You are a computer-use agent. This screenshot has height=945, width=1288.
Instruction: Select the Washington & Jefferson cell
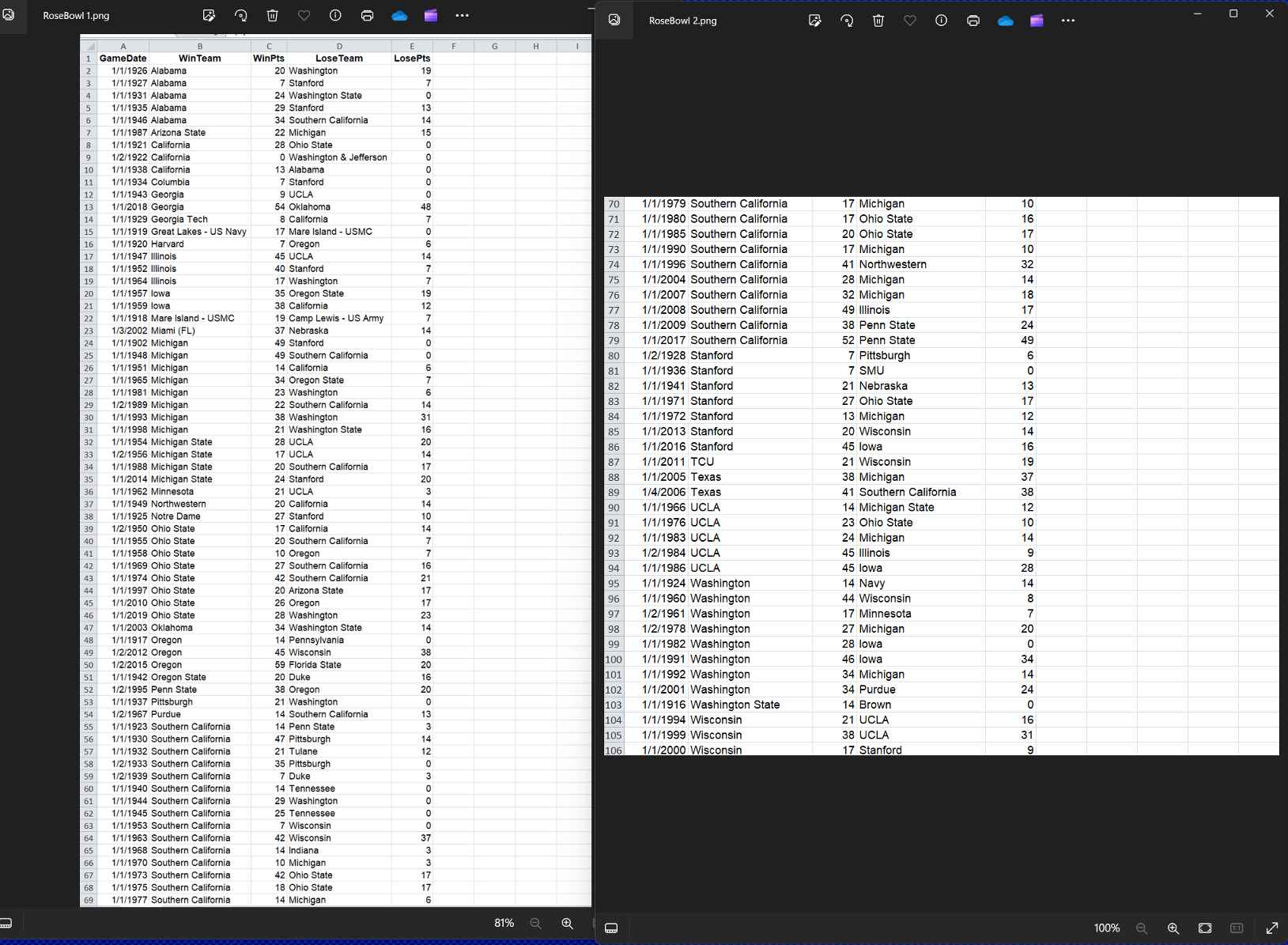(x=339, y=157)
